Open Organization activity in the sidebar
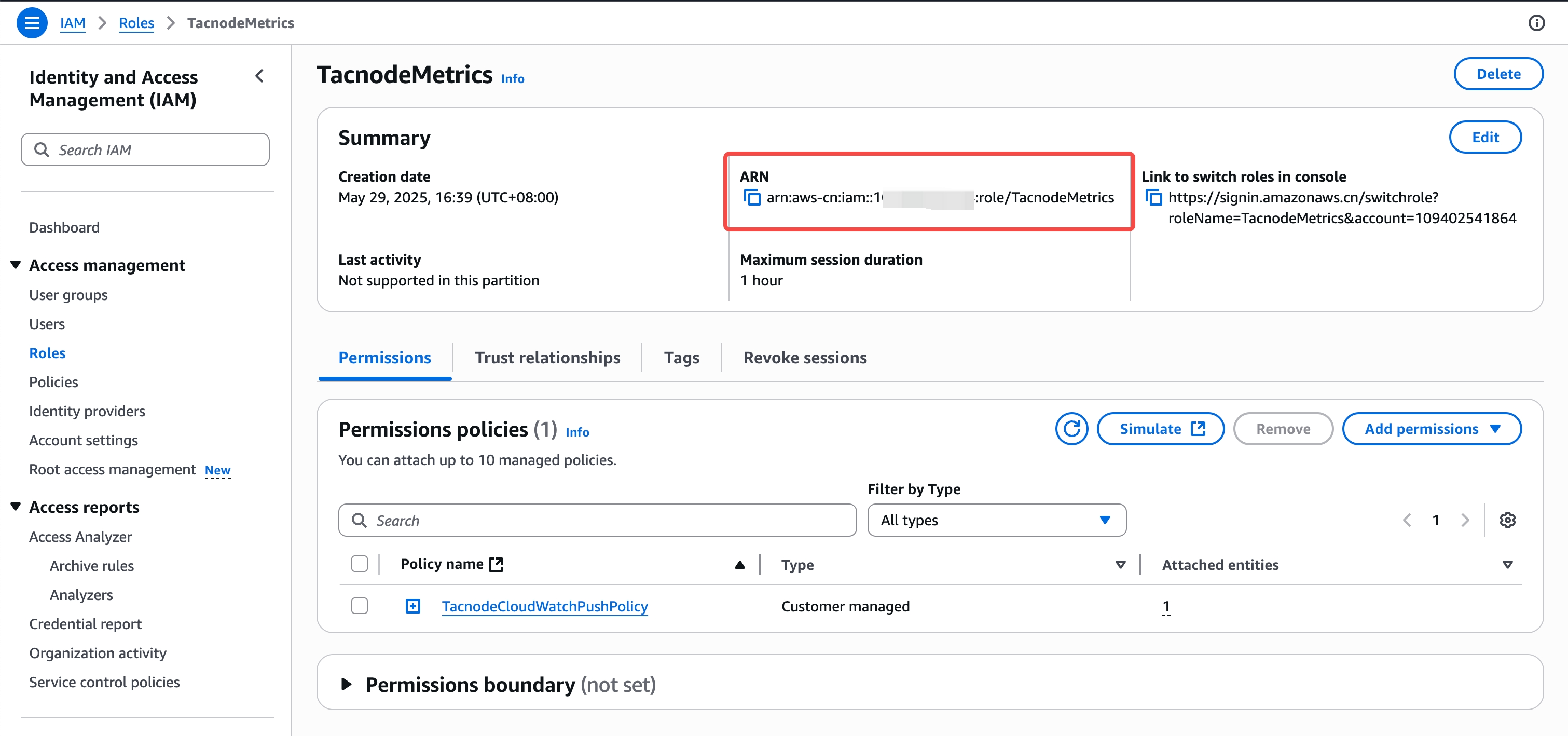Screen dimensions: 1568x736 point(98,652)
